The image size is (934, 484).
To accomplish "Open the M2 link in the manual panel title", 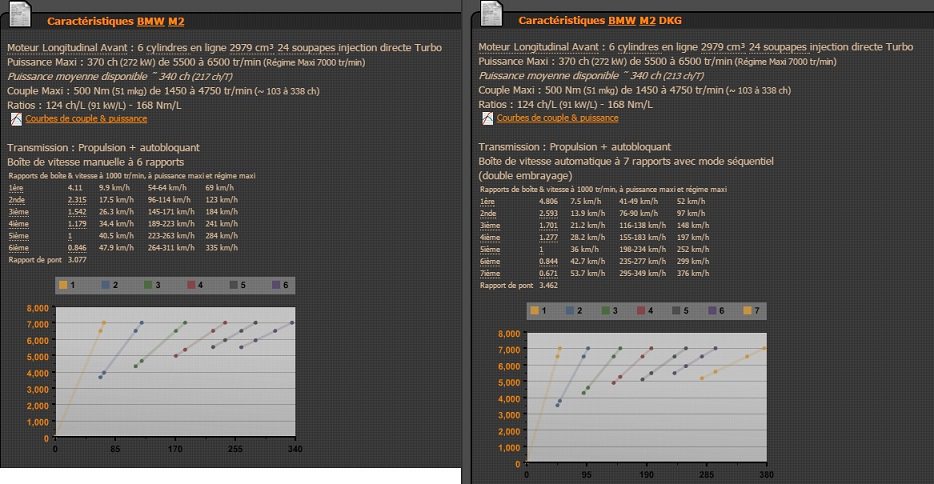I will [x=176, y=21].
